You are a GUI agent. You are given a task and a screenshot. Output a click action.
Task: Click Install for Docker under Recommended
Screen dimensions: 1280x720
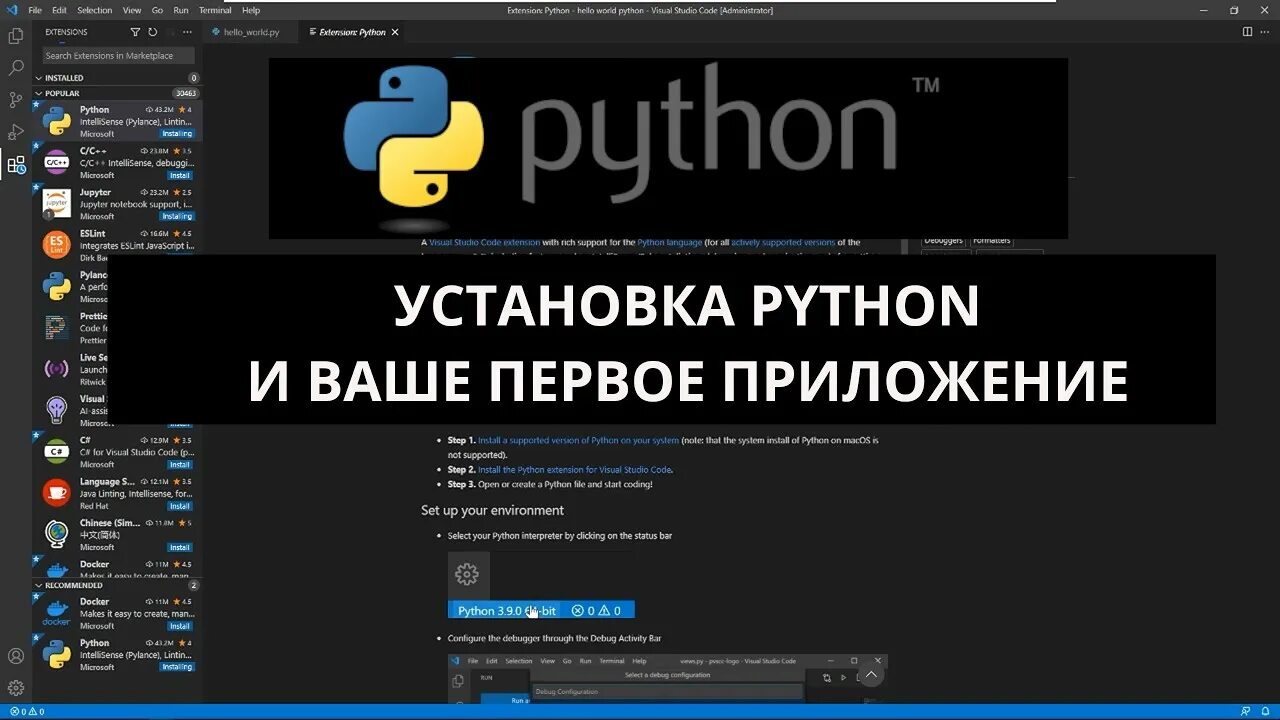[180, 626]
